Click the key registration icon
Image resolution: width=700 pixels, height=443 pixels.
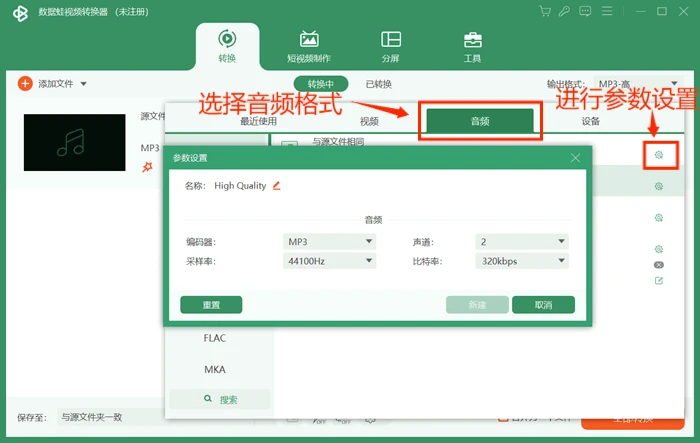[564, 11]
